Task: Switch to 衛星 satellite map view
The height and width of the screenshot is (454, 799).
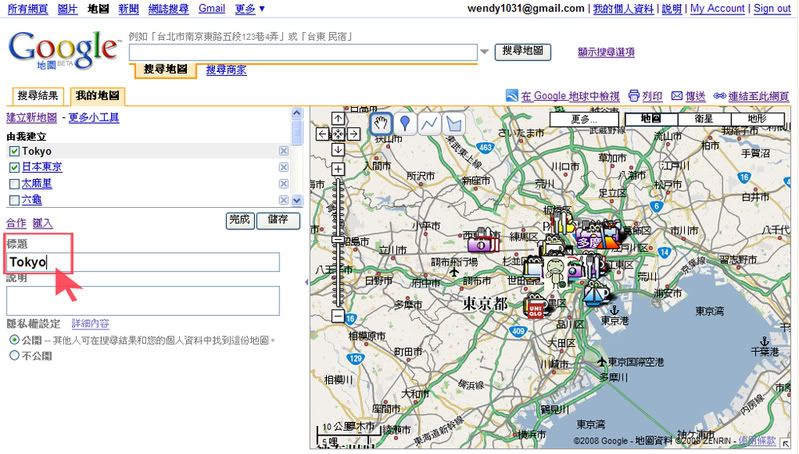Action: [x=704, y=119]
